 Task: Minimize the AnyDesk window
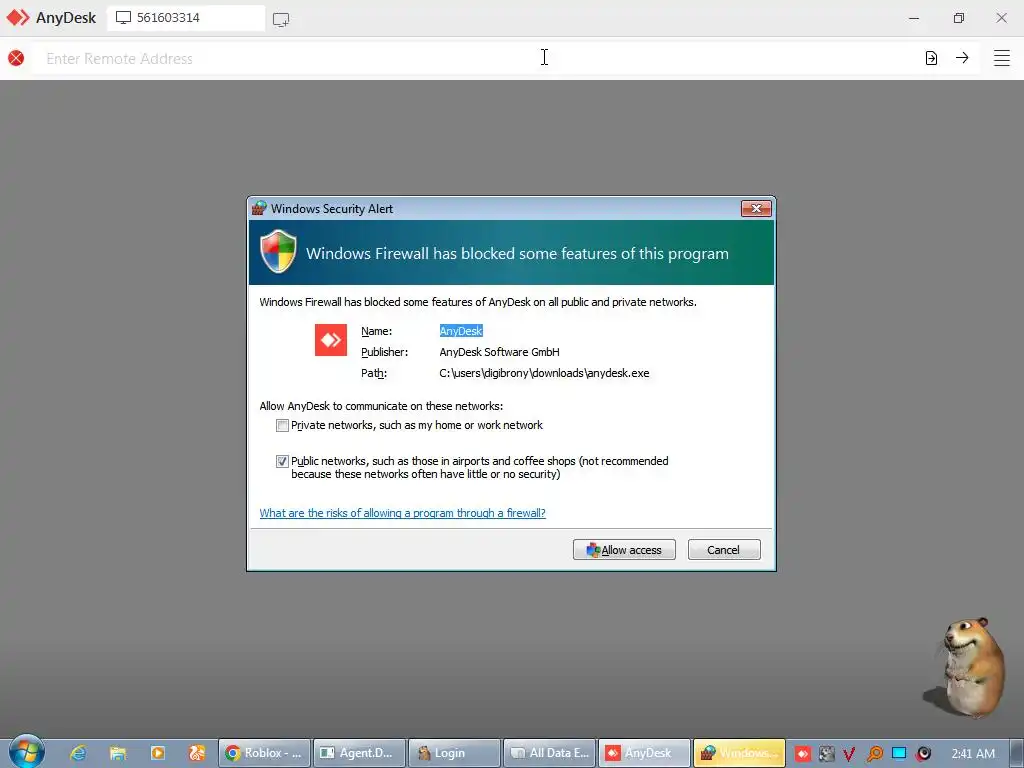click(914, 18)
